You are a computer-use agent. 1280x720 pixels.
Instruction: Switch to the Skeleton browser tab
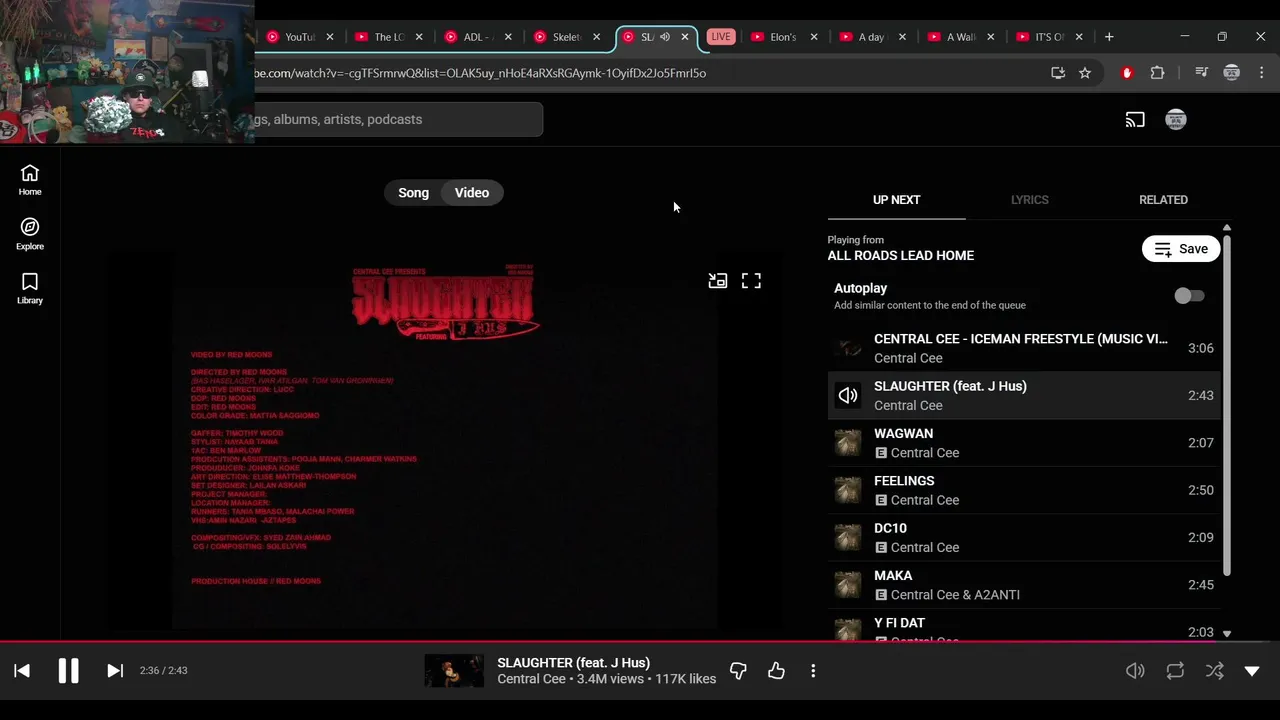click(x=567, y=37)
